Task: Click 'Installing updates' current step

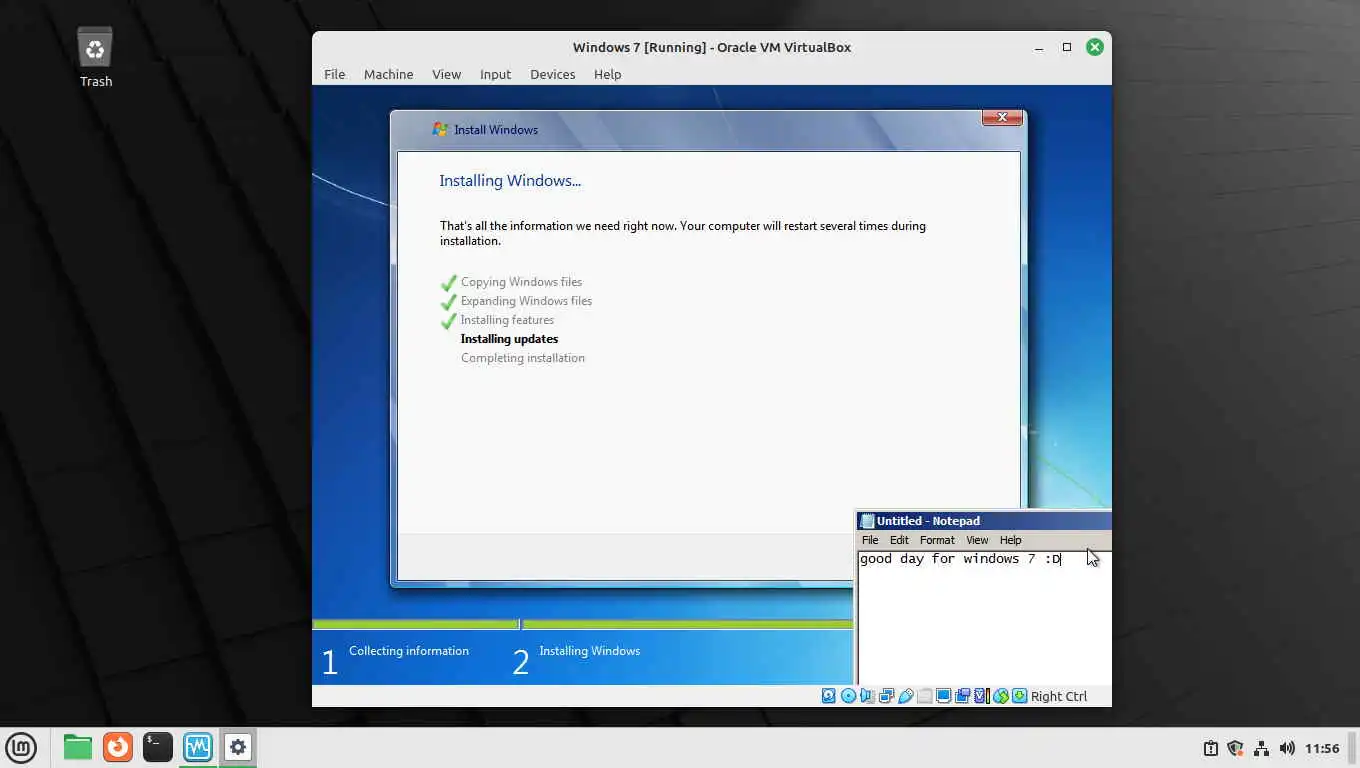Action: point(509,339)
